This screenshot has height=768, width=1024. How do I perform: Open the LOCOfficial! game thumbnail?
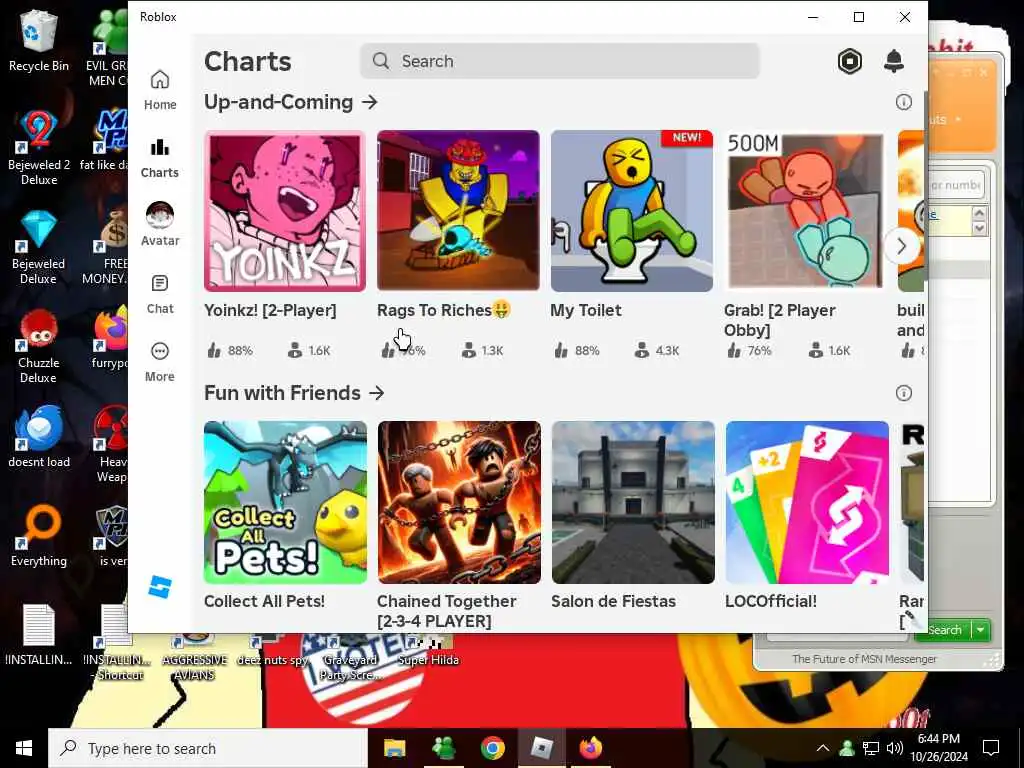click(807, 502)
